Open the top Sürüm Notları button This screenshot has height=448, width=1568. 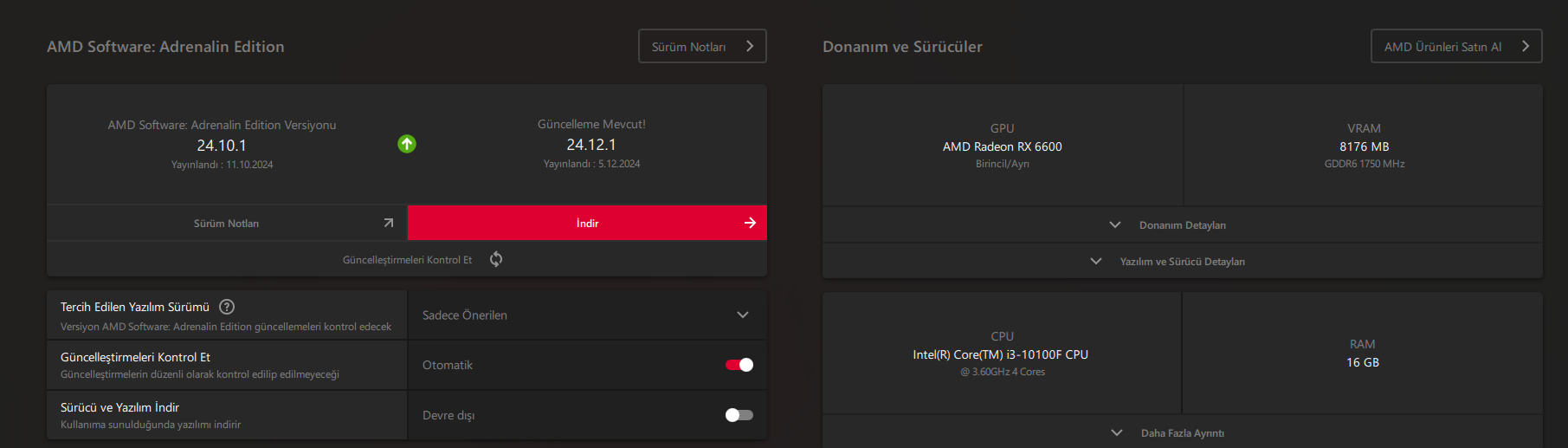point(702,46)
